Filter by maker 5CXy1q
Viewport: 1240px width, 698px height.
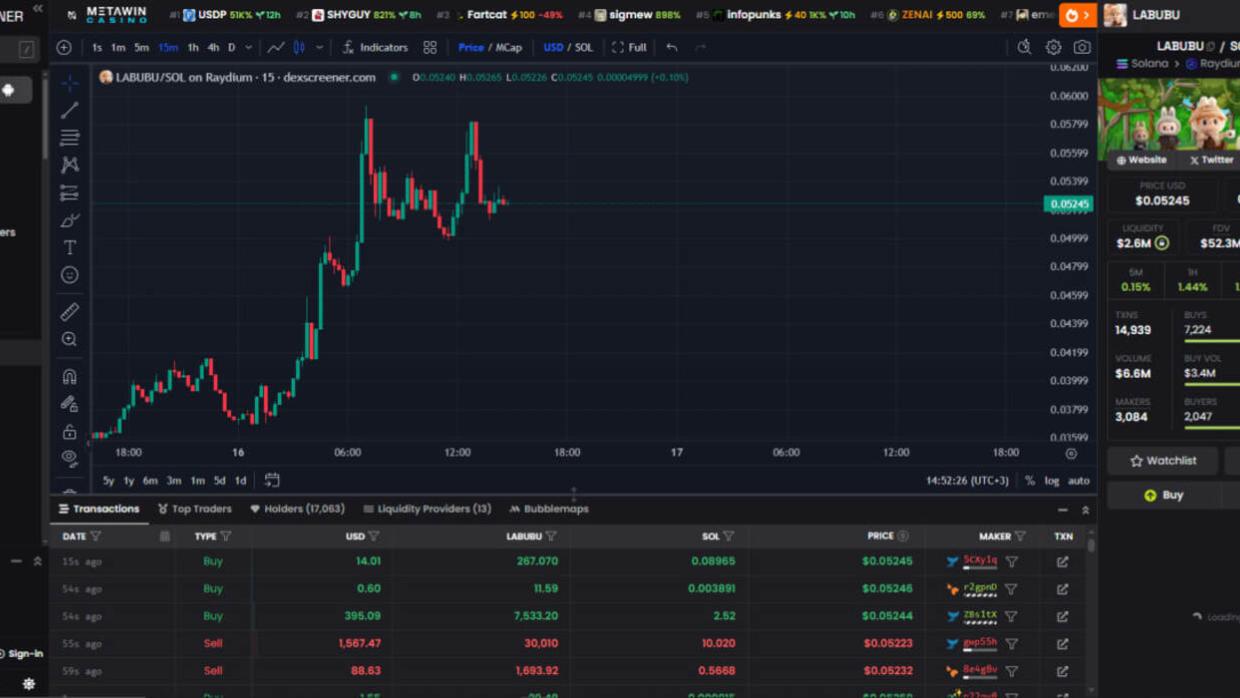click(x=1011, y=562)
